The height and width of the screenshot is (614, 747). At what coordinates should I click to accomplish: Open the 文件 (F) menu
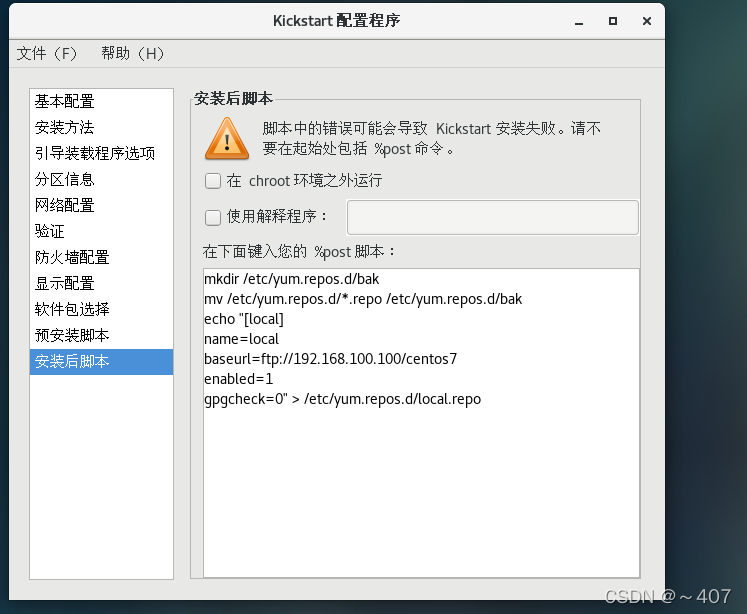click(47, 53)
